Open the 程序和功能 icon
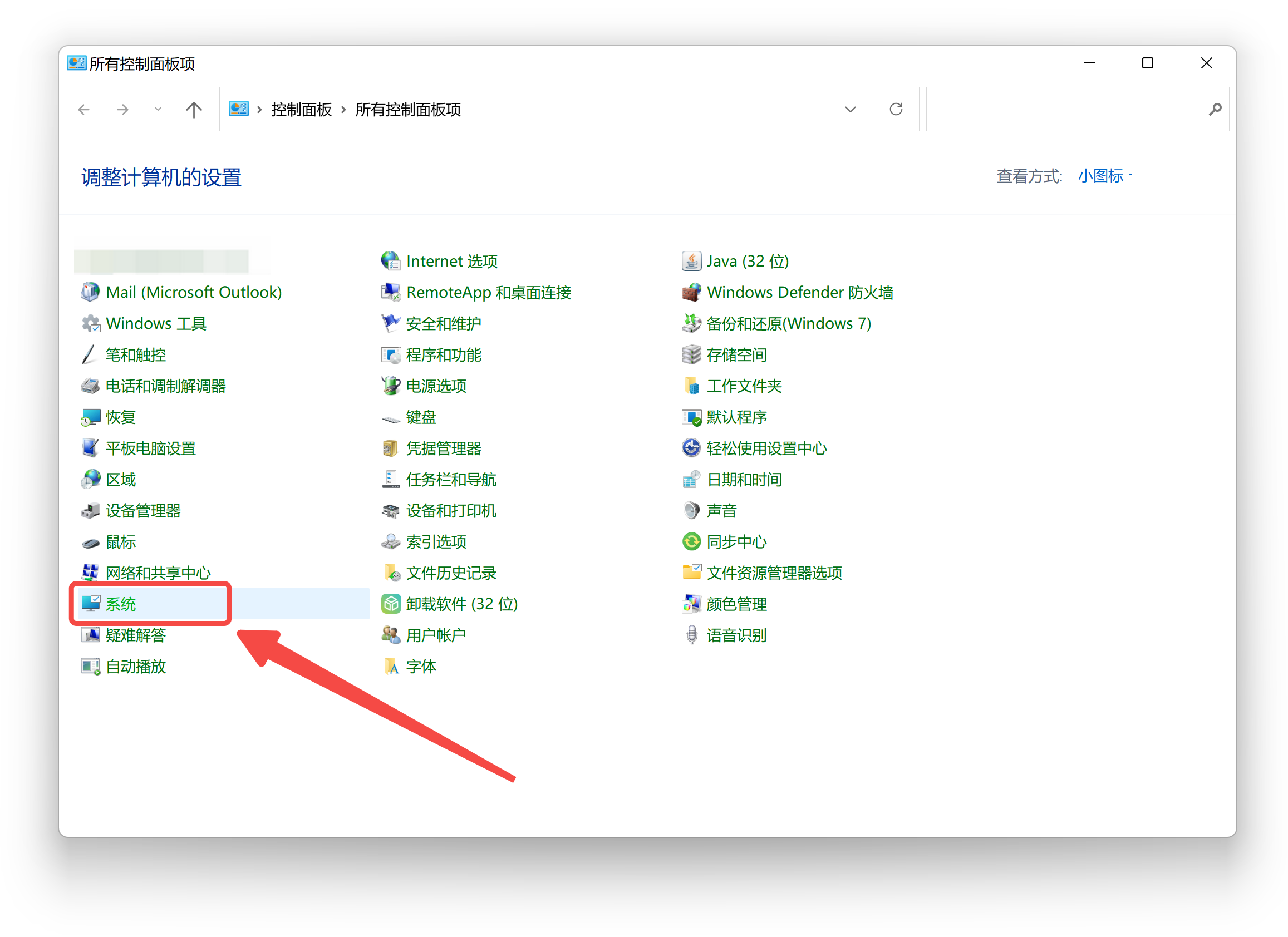Viewport: 1288px width, 937px height. tap(391, 354)
